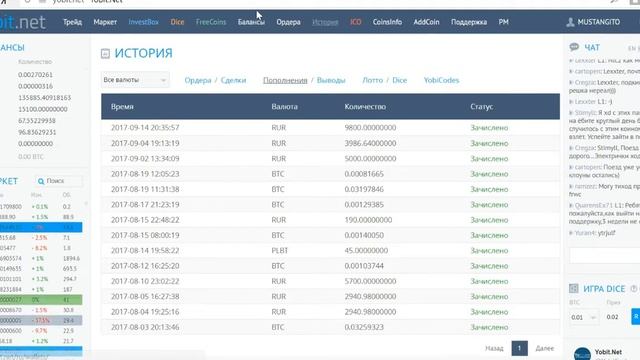Click the market search magnifier icon
640x360 pixels.
tap(41, 181)
